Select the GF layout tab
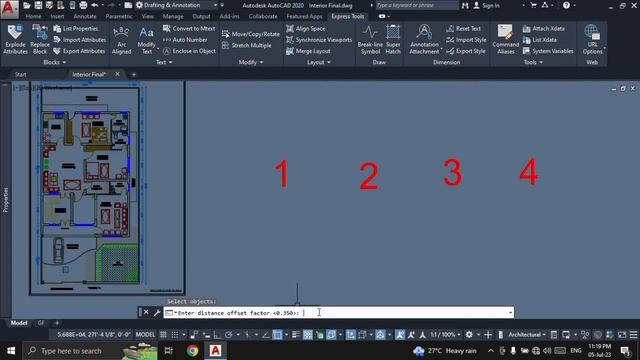 41,323
